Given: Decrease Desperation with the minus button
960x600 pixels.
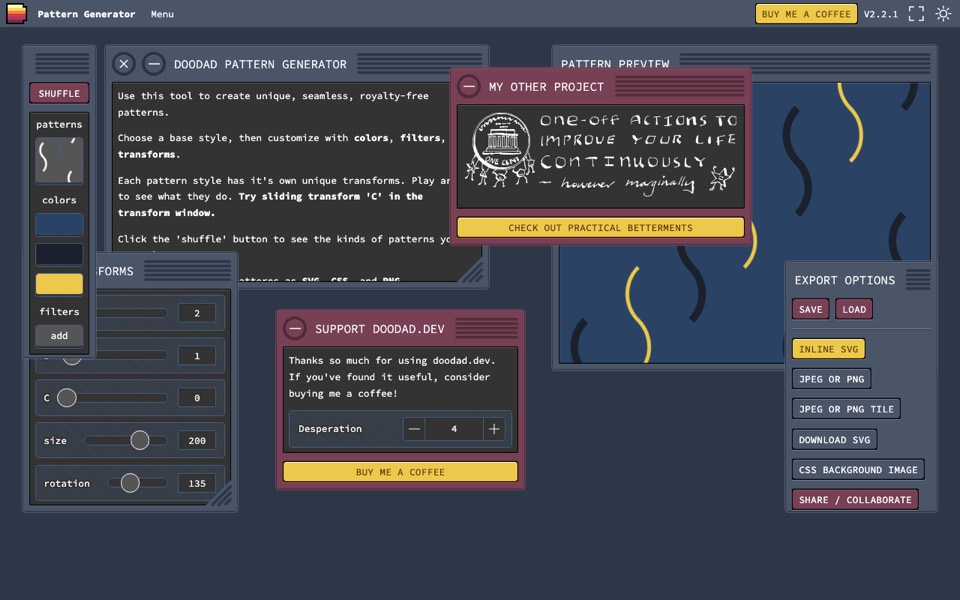Looking at the screenshot, I should (414, 429).
